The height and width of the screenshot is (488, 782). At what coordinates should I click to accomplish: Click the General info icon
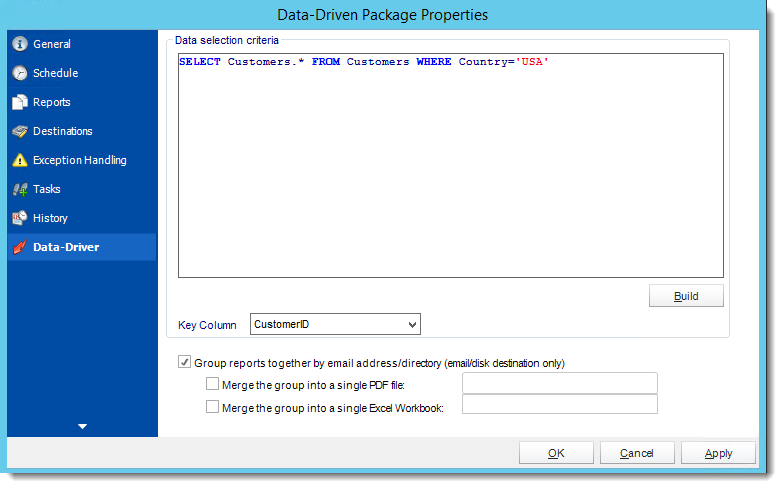[20, 44]
